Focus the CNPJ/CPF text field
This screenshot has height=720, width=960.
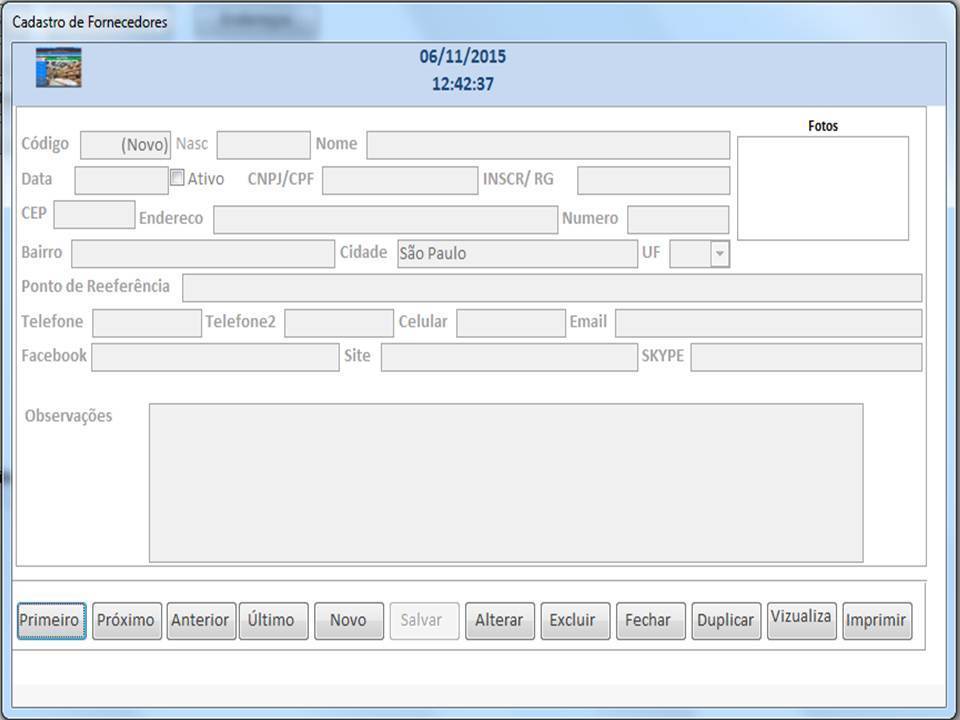click(399, 180)
